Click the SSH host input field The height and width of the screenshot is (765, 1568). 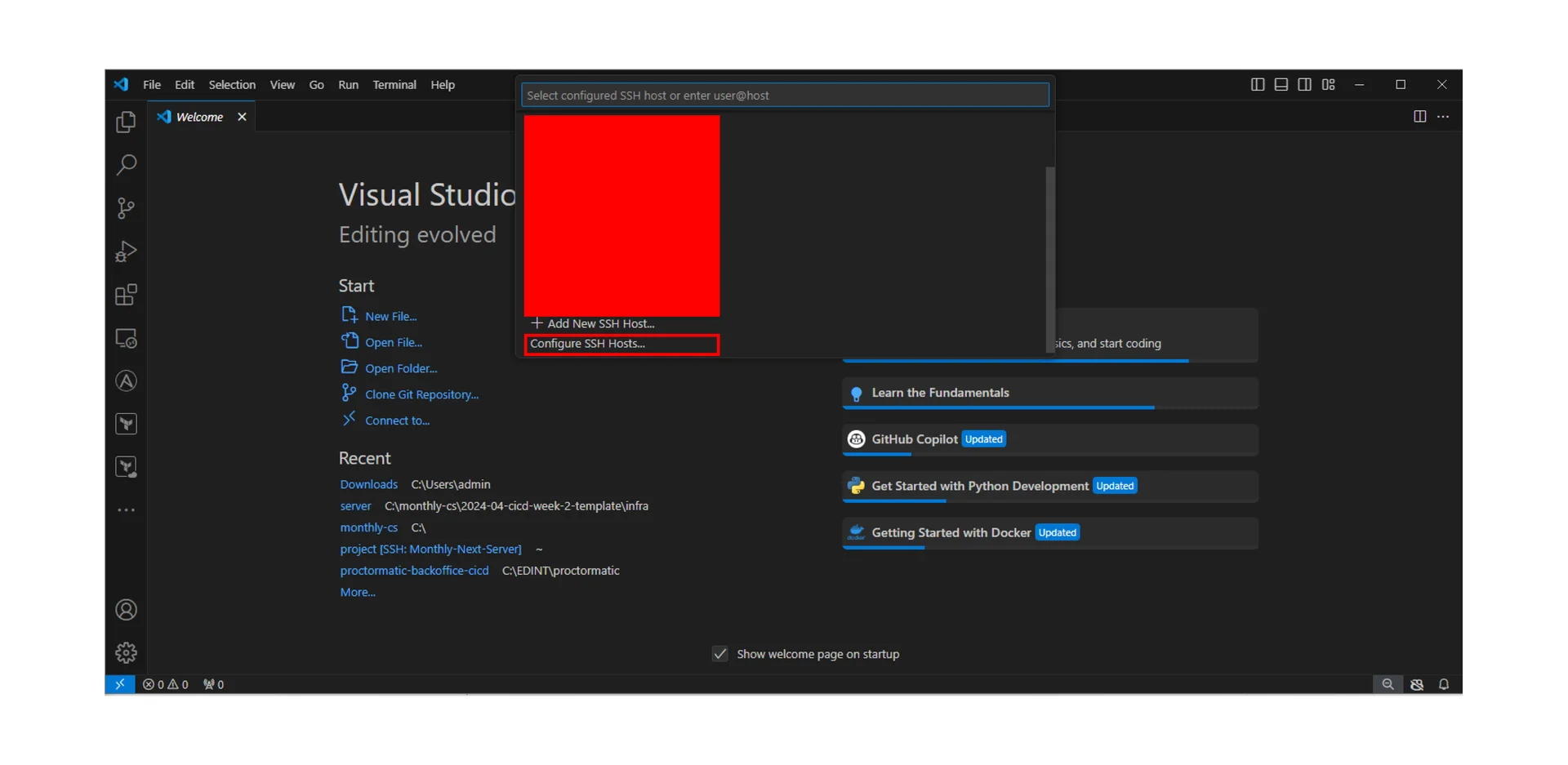tap(784, 96)
